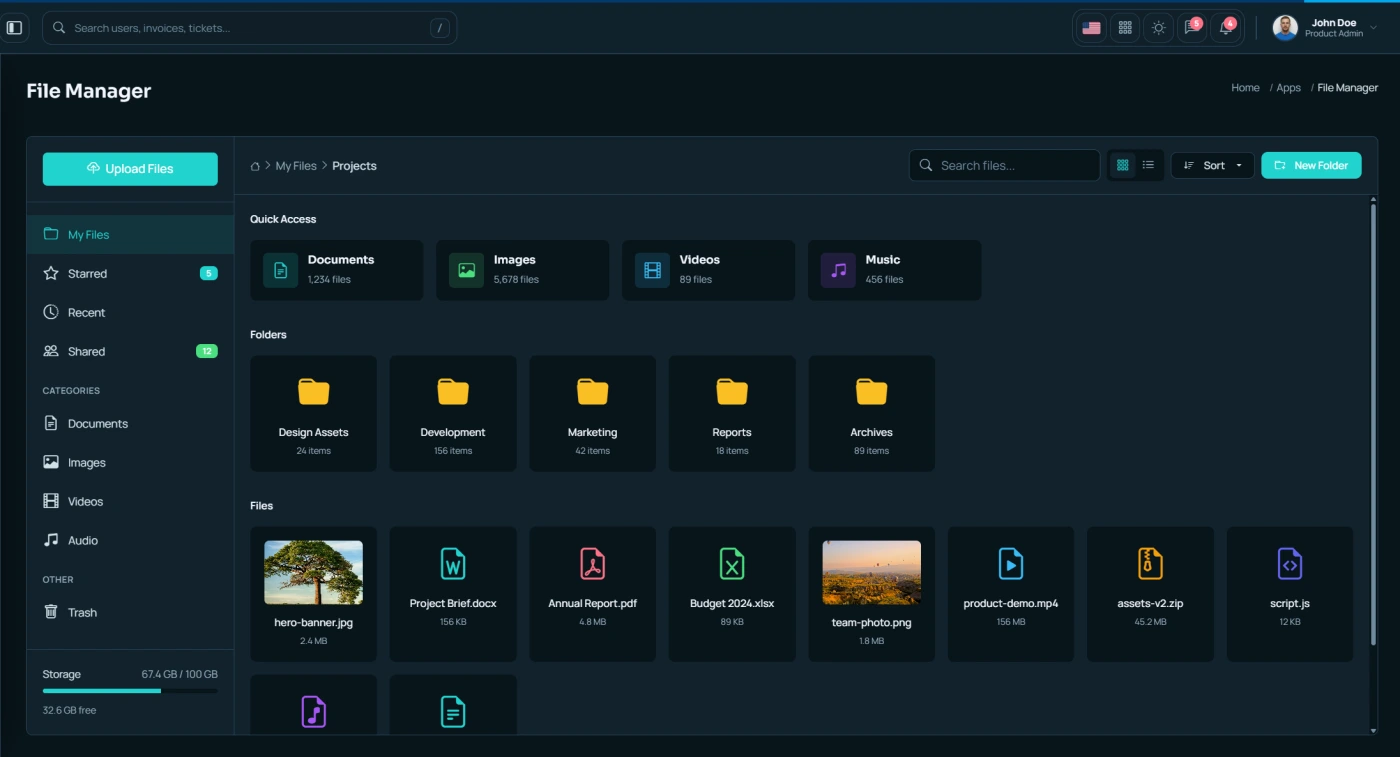Select the script.js code file
1400x757 pixels.
tap(1290, 594)
